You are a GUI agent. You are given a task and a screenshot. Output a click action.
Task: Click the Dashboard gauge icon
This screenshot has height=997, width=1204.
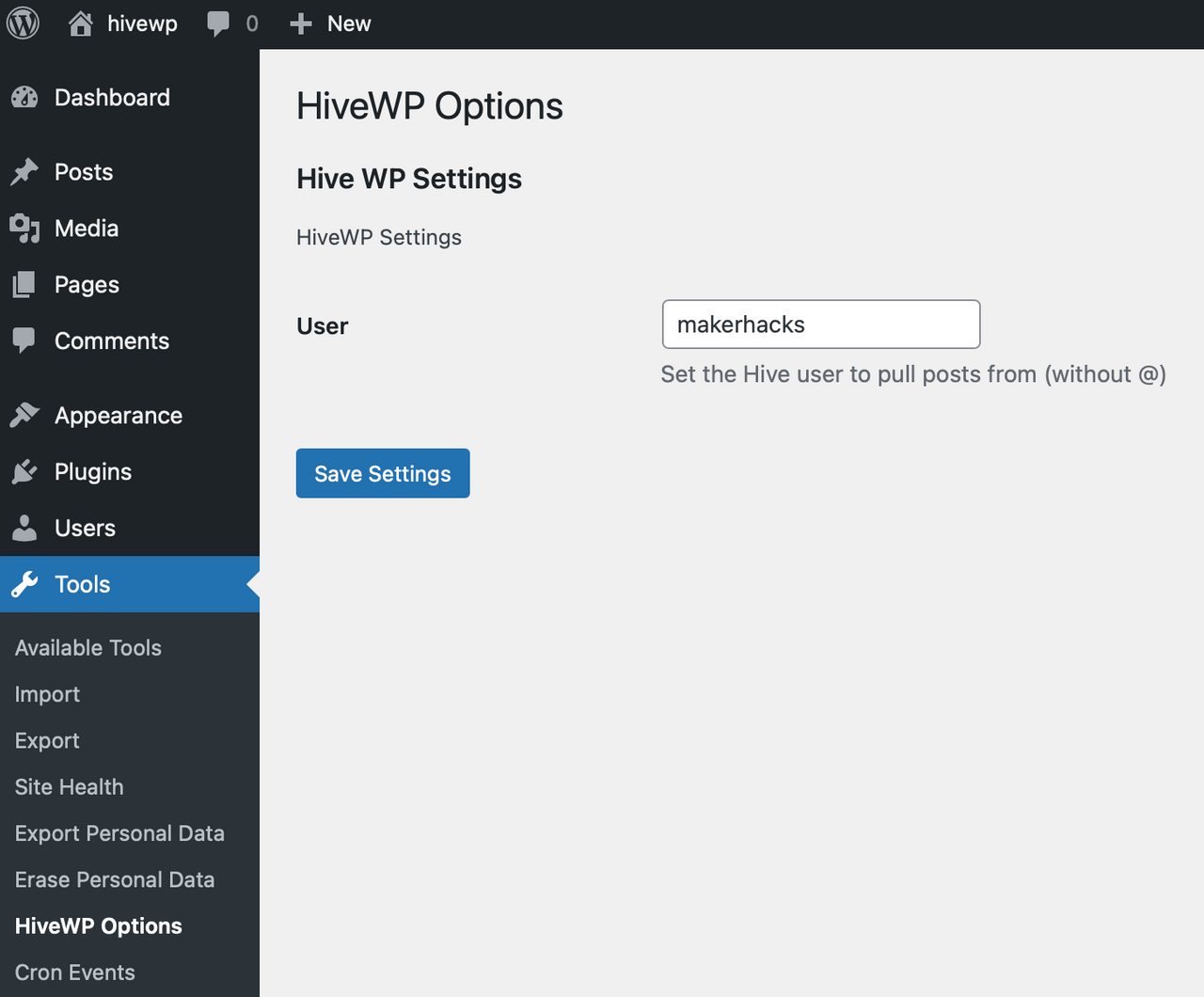[24, 97]
